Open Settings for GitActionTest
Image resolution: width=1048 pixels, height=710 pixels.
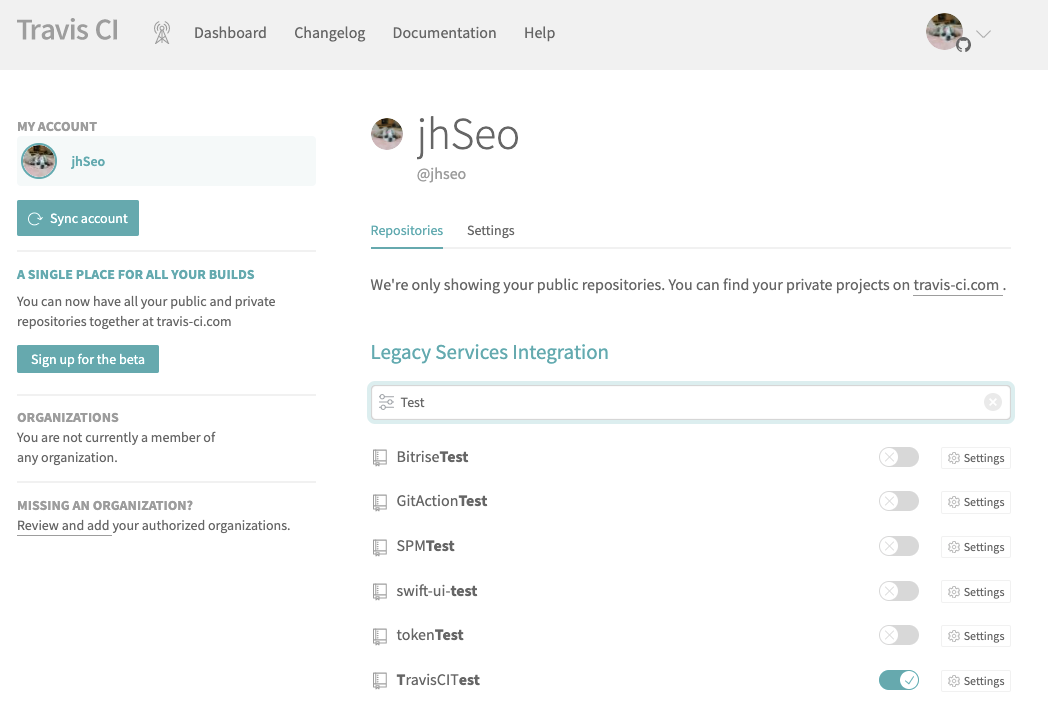(x=976, y=502)
